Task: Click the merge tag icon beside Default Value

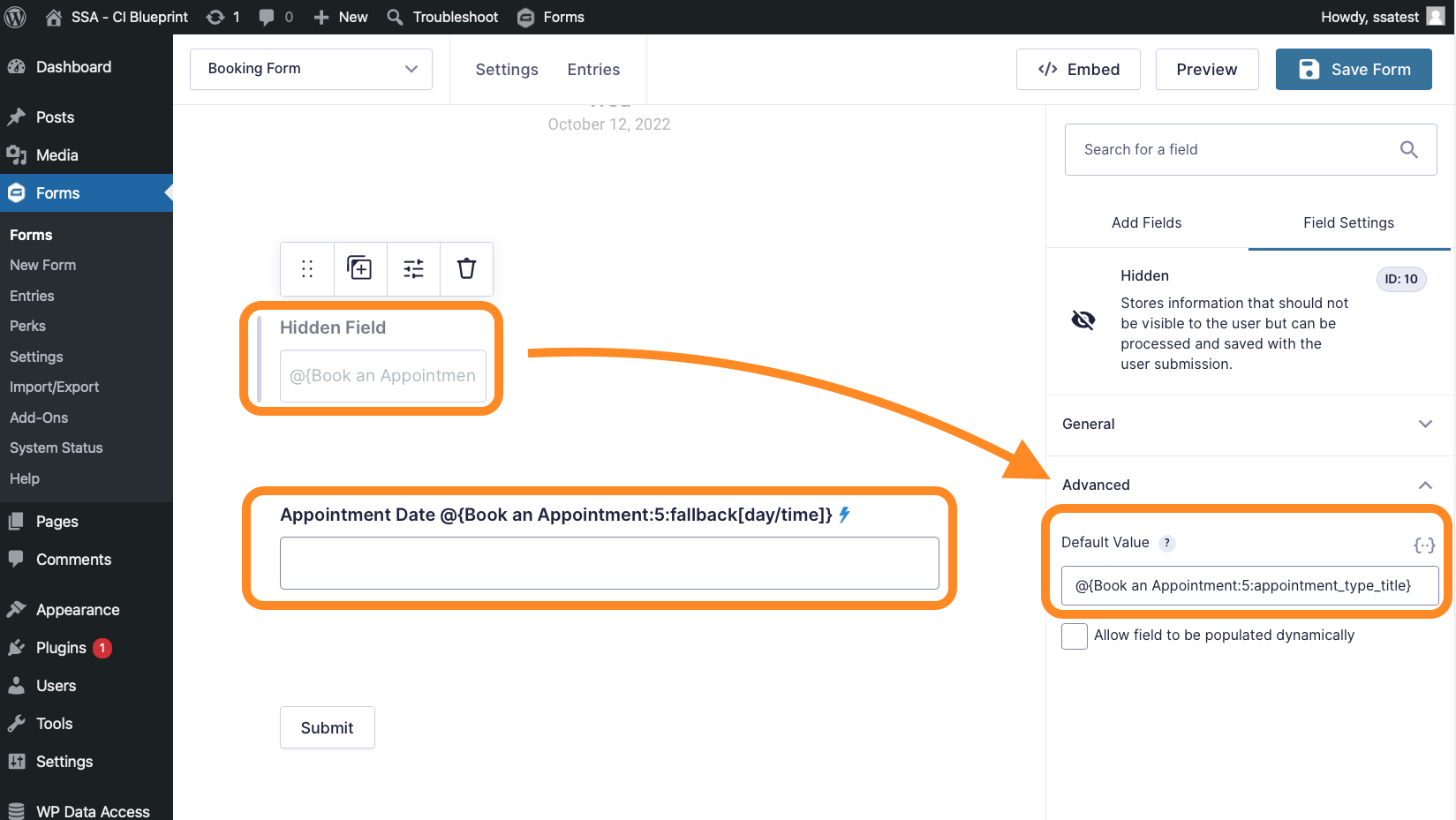Action: click(1423, 545)
